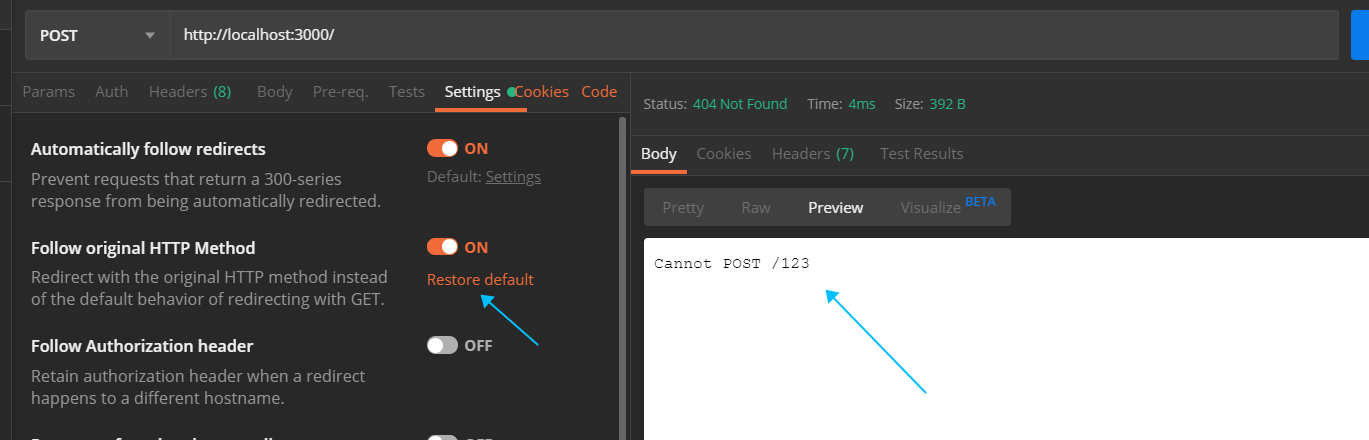The height and width of the screenshot is (440, 1369).
Task: Select the Preview view button
Action: (836, 207)
